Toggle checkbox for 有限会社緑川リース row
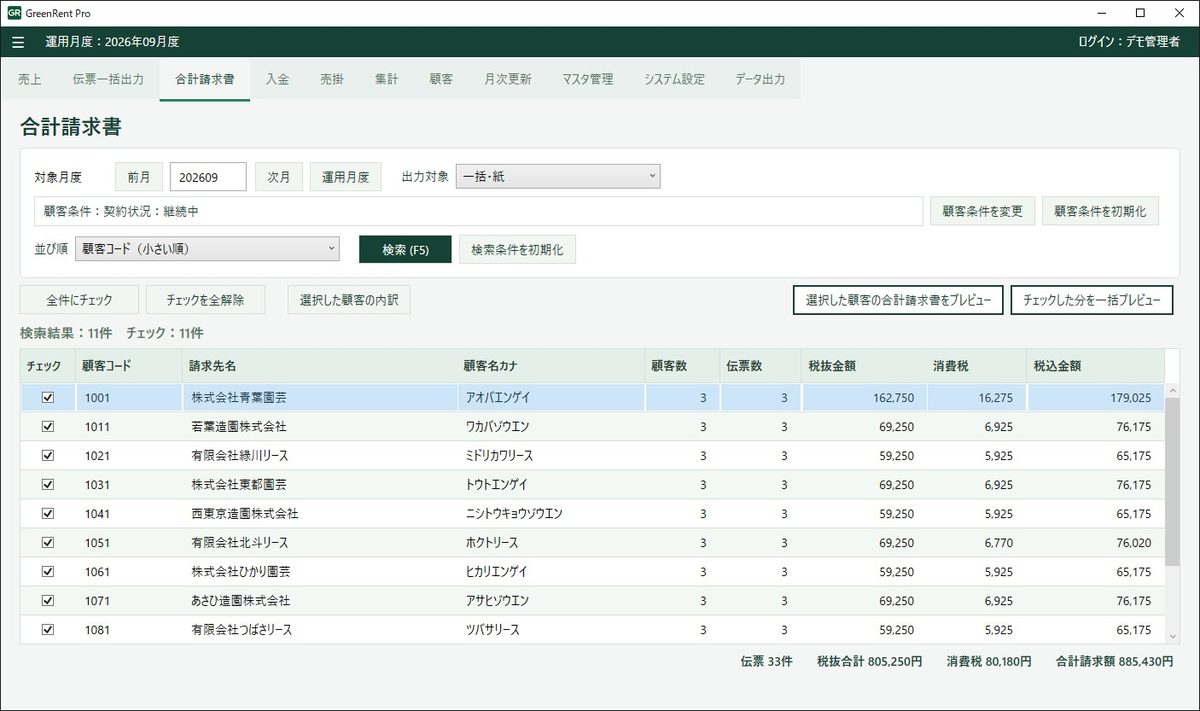This screenshot has height=711, width=1200. click(x=47, y=456)
